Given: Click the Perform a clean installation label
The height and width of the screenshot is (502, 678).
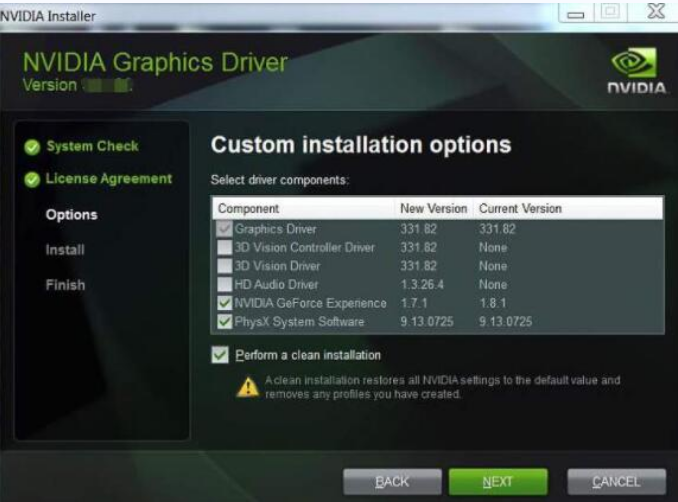Looking at the screenshot, I should (x=308, y=355).
